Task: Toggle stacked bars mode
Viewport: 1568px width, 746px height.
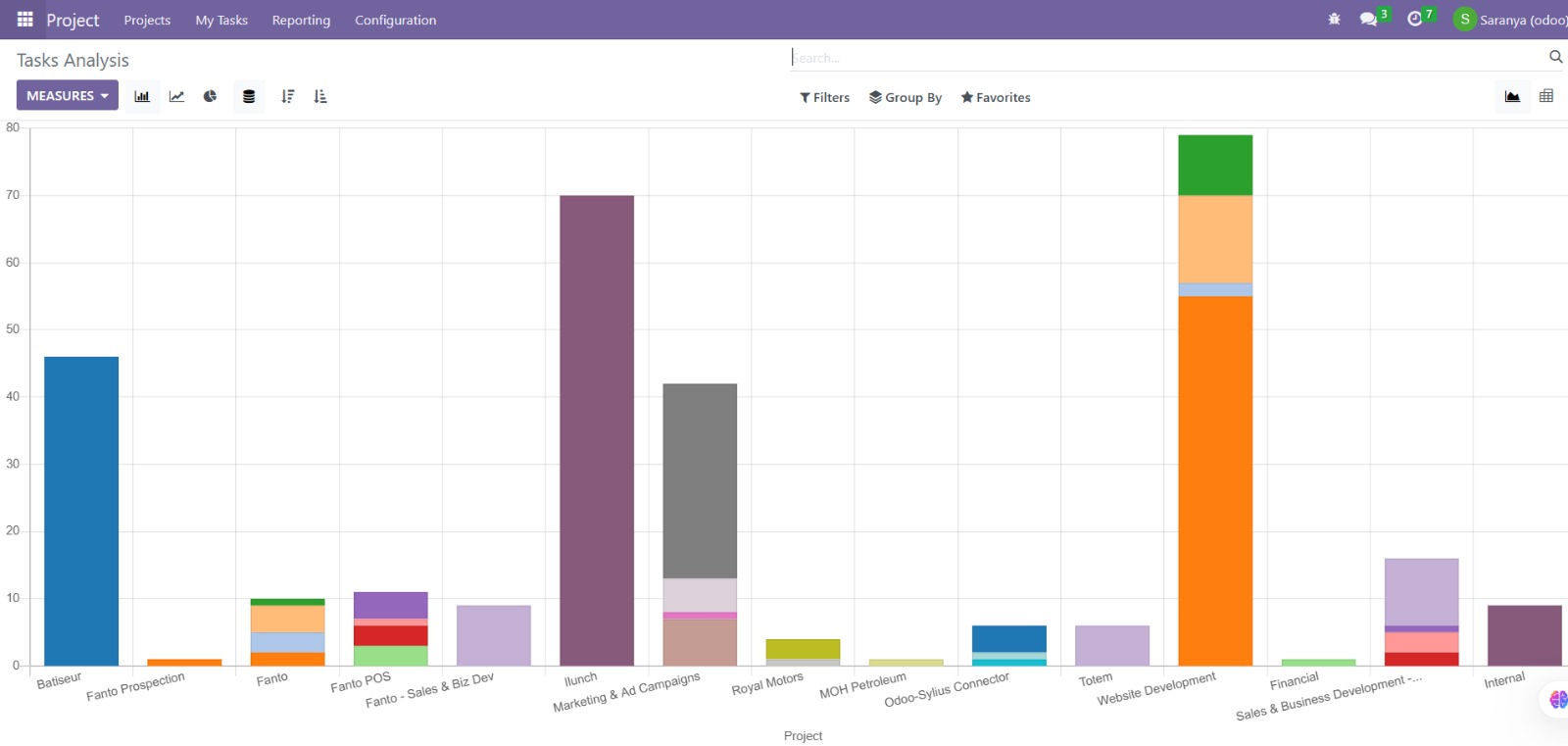Action: point(249,96)
